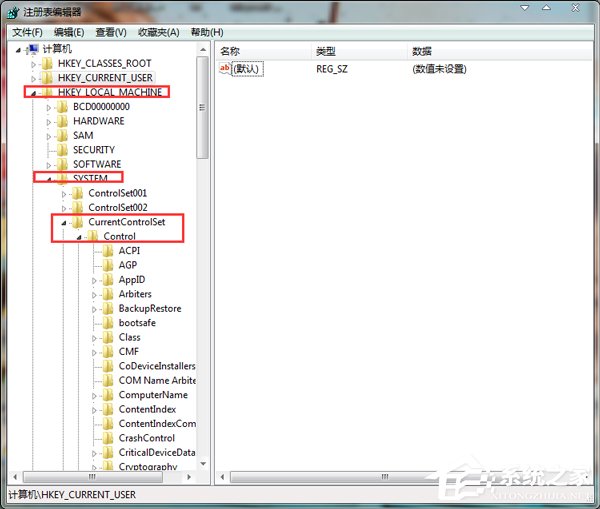This screenshot has height=509, width=600.
Task: Click the BCD00000000 folder icon
Action: 62,106
